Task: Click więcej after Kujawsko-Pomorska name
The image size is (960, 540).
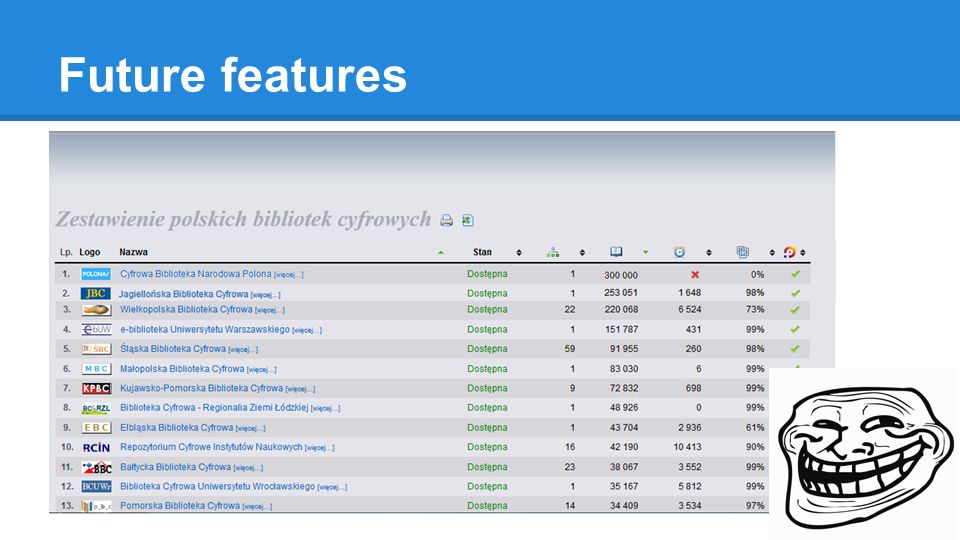Action: pyautogui.click(x=301, y=389)
